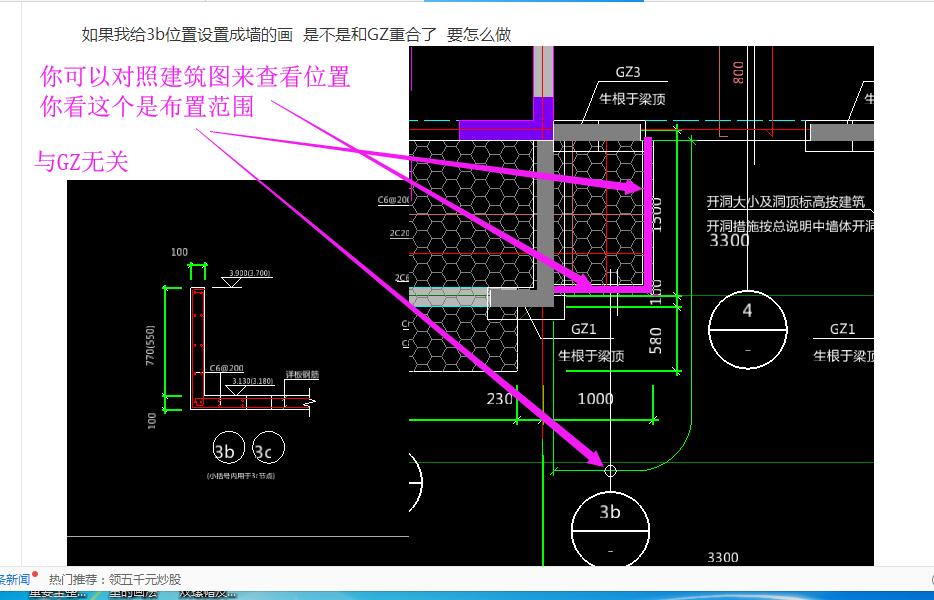Click the note 开洞大小及洞顶标高按建筑
This screenshot has width=934, height=600.
tap(785, 202)
